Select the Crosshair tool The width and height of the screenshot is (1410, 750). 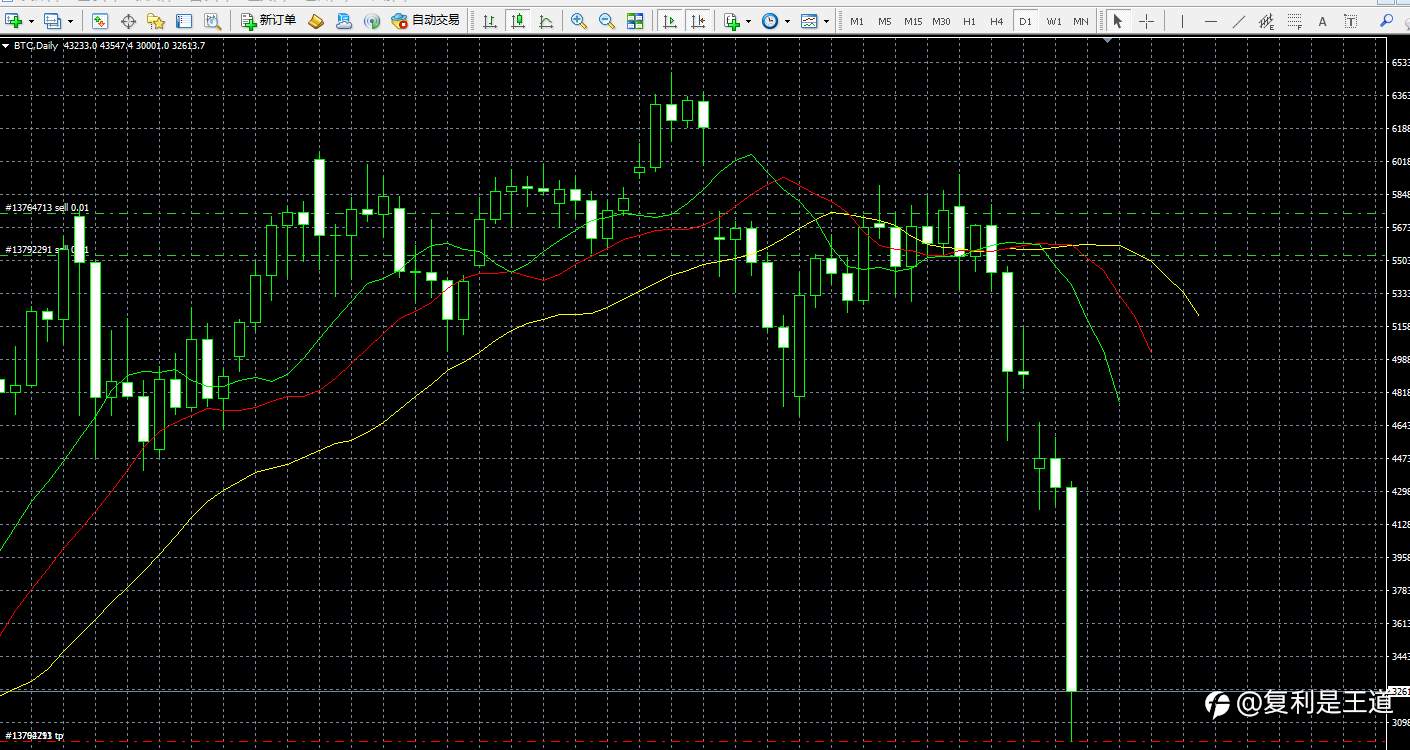pyautogui.click(x=1146, y=21)
